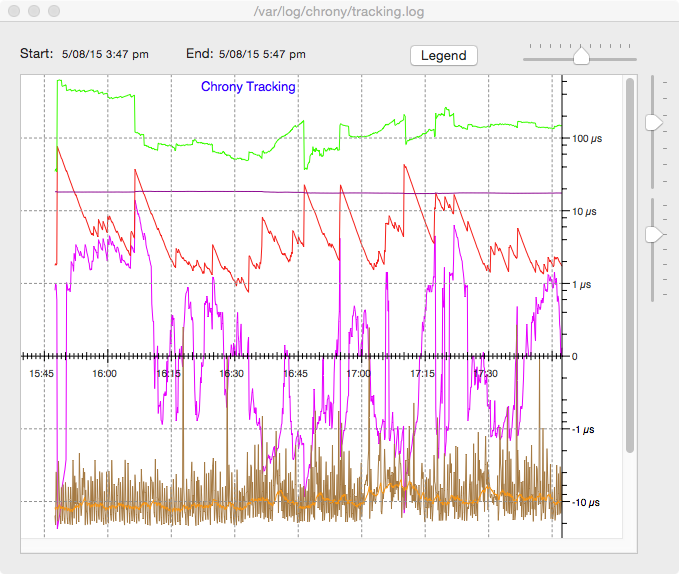Click the 100 µs axis label
This screenshot has width=679, height=574.
point(587,139)
